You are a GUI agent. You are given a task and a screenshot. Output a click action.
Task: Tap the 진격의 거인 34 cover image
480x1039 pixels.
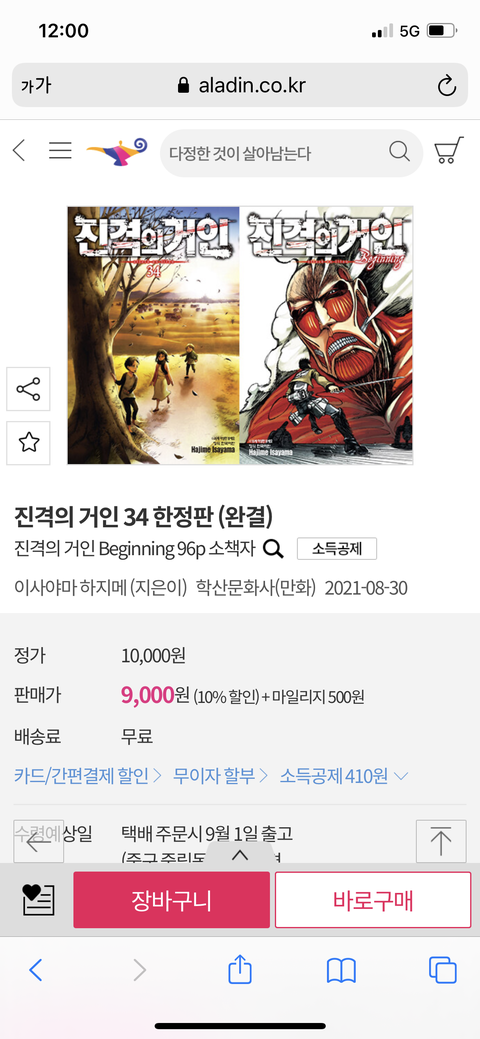pos(153,335)
